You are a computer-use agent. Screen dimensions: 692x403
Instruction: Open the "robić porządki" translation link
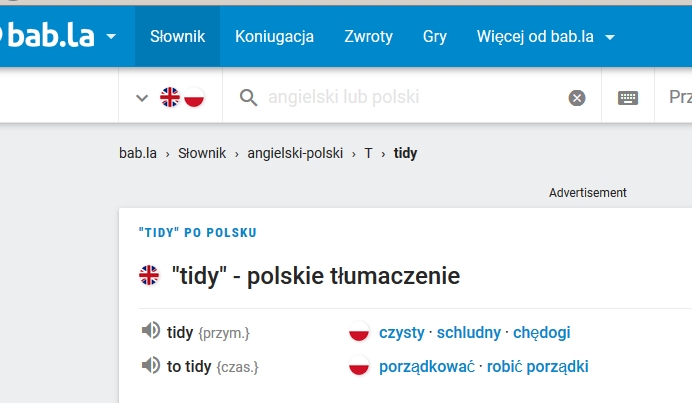pos(538,367)
